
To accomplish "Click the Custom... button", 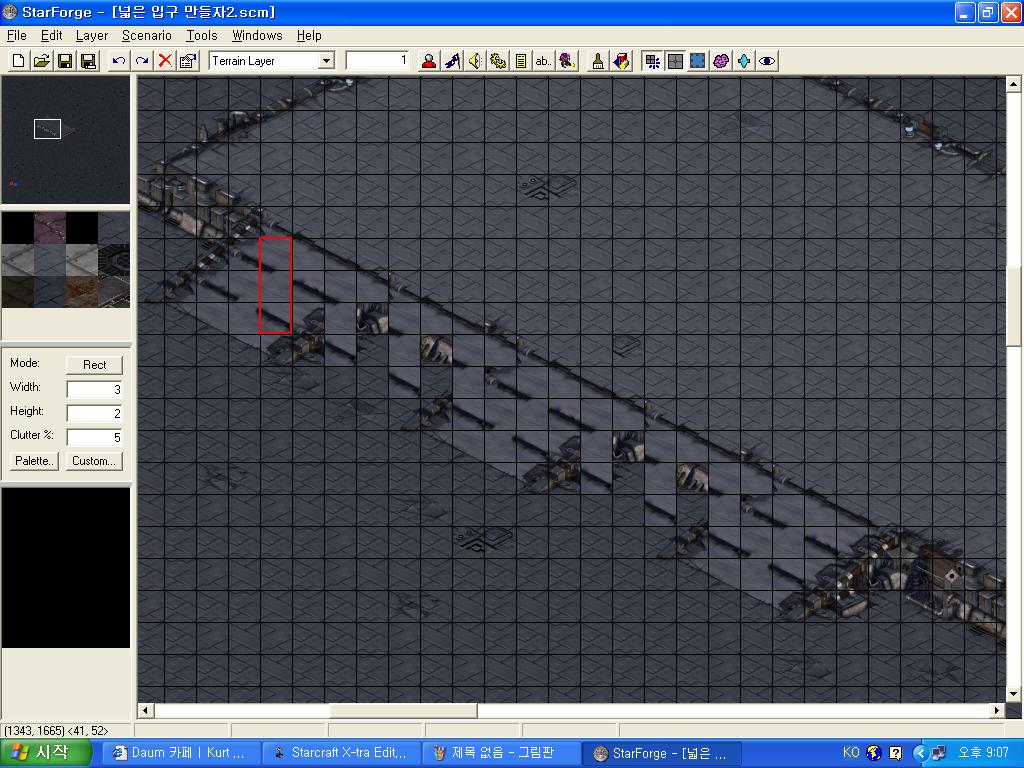I will click(x=94, y=461).
